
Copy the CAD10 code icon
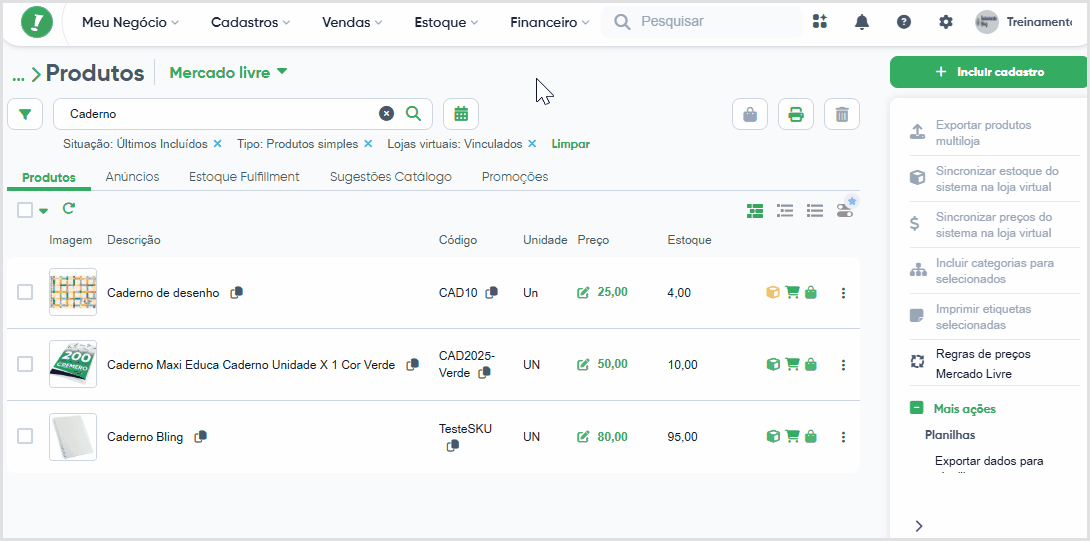click(x=491, y=293)
